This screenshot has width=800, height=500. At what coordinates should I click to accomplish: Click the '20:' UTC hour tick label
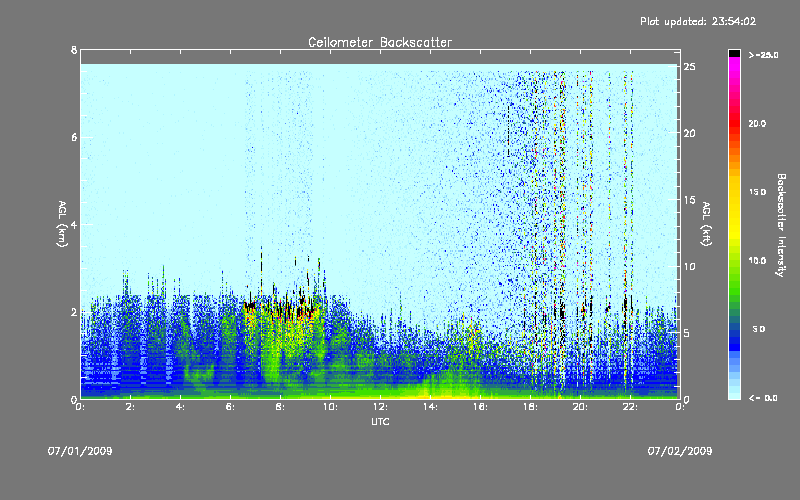pyautogui.click(x=580, y=407)
